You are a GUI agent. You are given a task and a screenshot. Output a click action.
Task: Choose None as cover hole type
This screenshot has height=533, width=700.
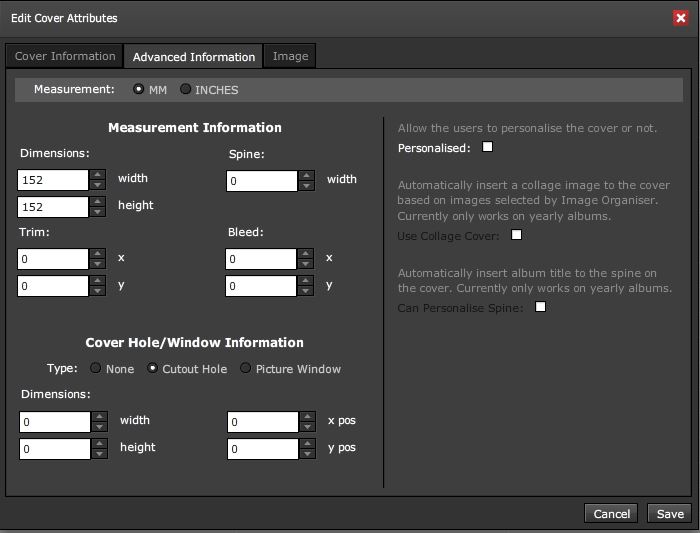point(95,368)
